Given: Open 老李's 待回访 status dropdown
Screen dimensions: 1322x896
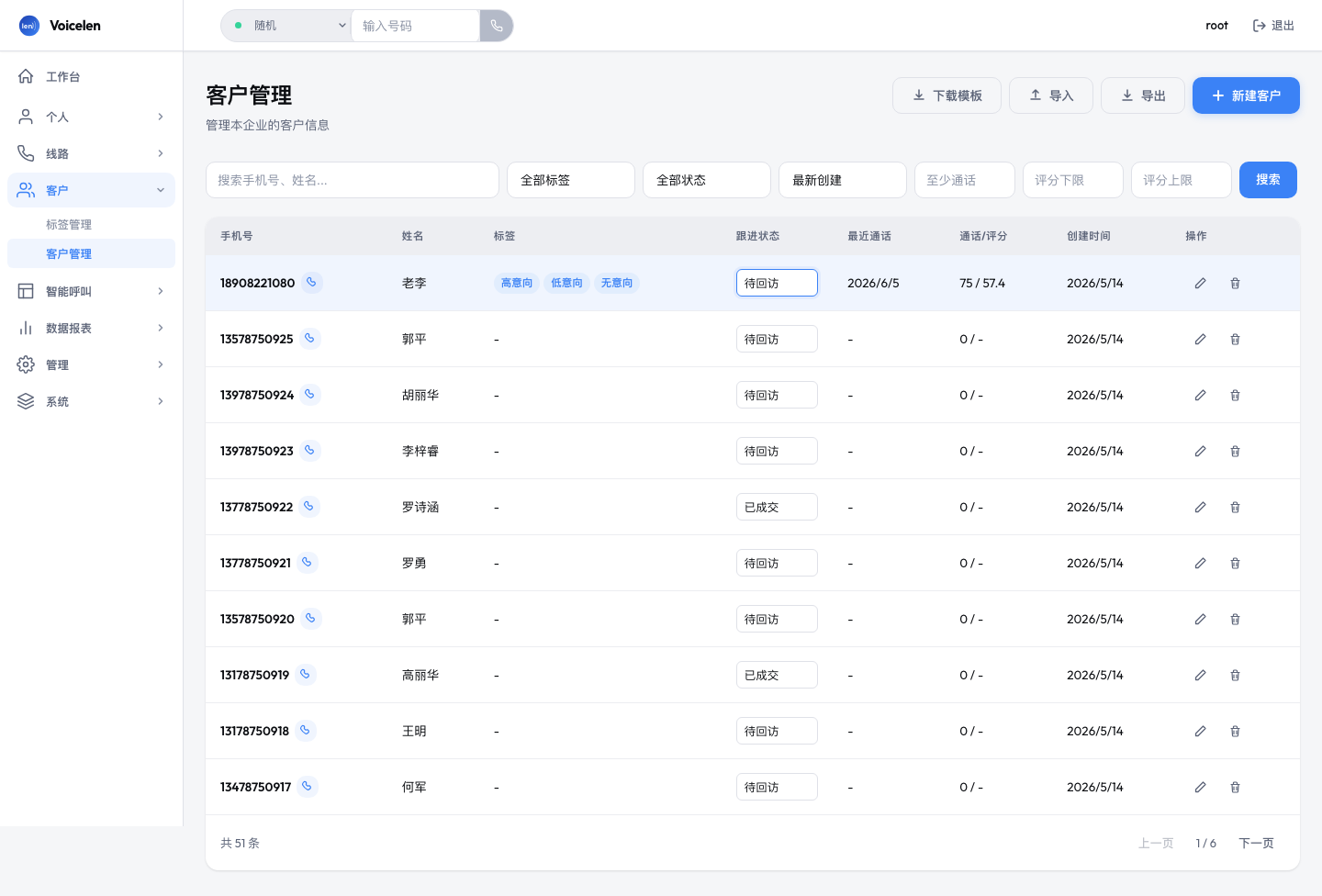Looking at the screenshot, I should coord(777,283).
